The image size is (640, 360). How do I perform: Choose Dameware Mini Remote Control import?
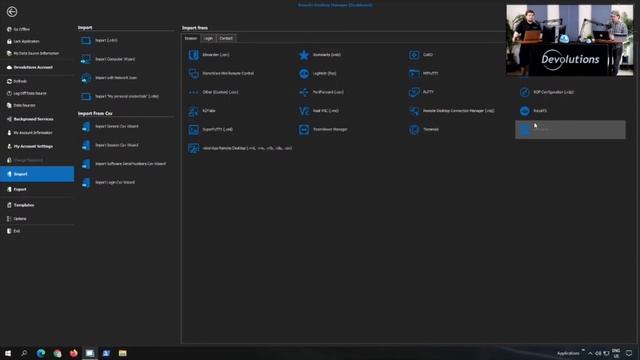coord(221,73)
